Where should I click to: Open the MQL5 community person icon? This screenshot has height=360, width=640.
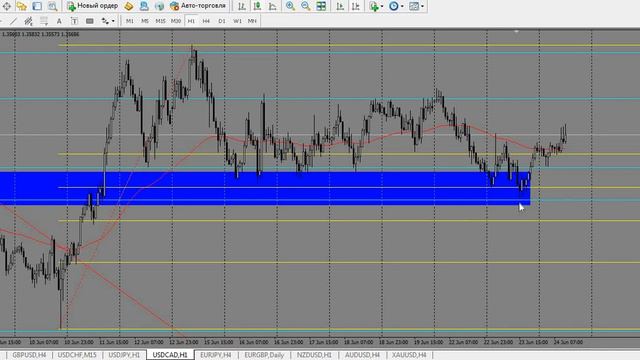click(144, 6)
